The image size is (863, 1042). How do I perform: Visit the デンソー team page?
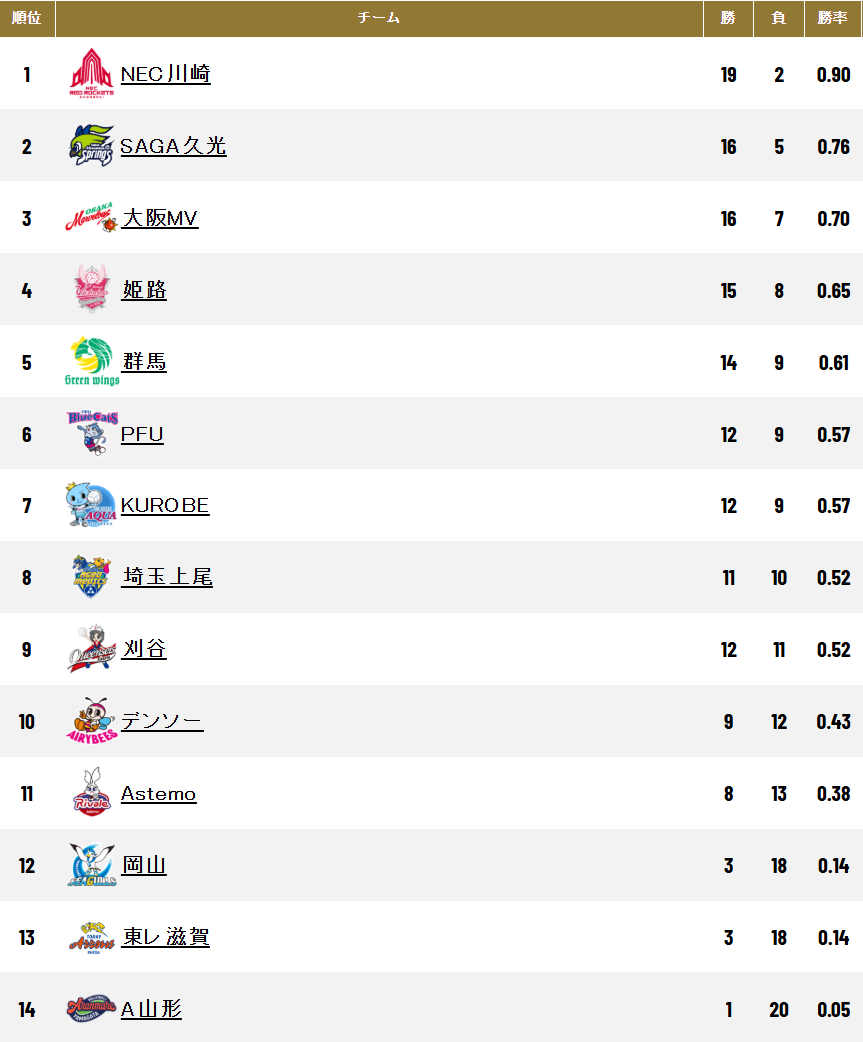click(162, 721)
